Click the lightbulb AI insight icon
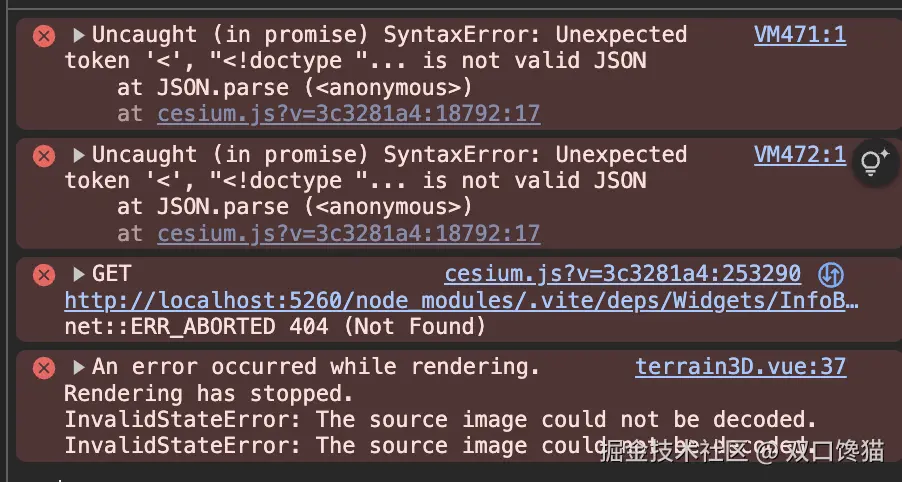 [x=875, y=163]
